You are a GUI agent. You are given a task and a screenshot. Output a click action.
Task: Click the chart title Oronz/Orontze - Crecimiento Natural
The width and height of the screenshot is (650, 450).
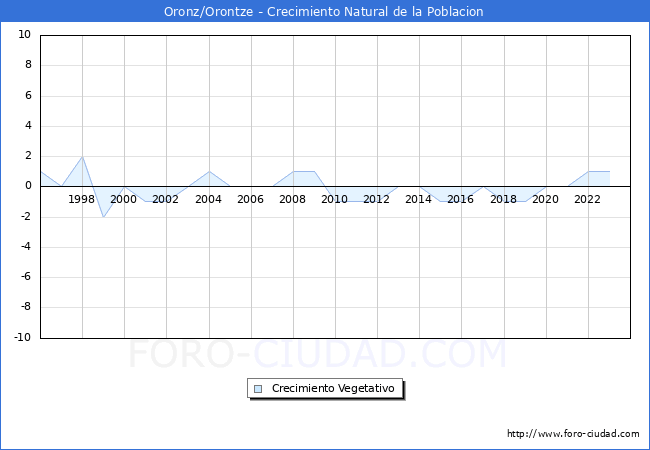click(x=323, y=11)
